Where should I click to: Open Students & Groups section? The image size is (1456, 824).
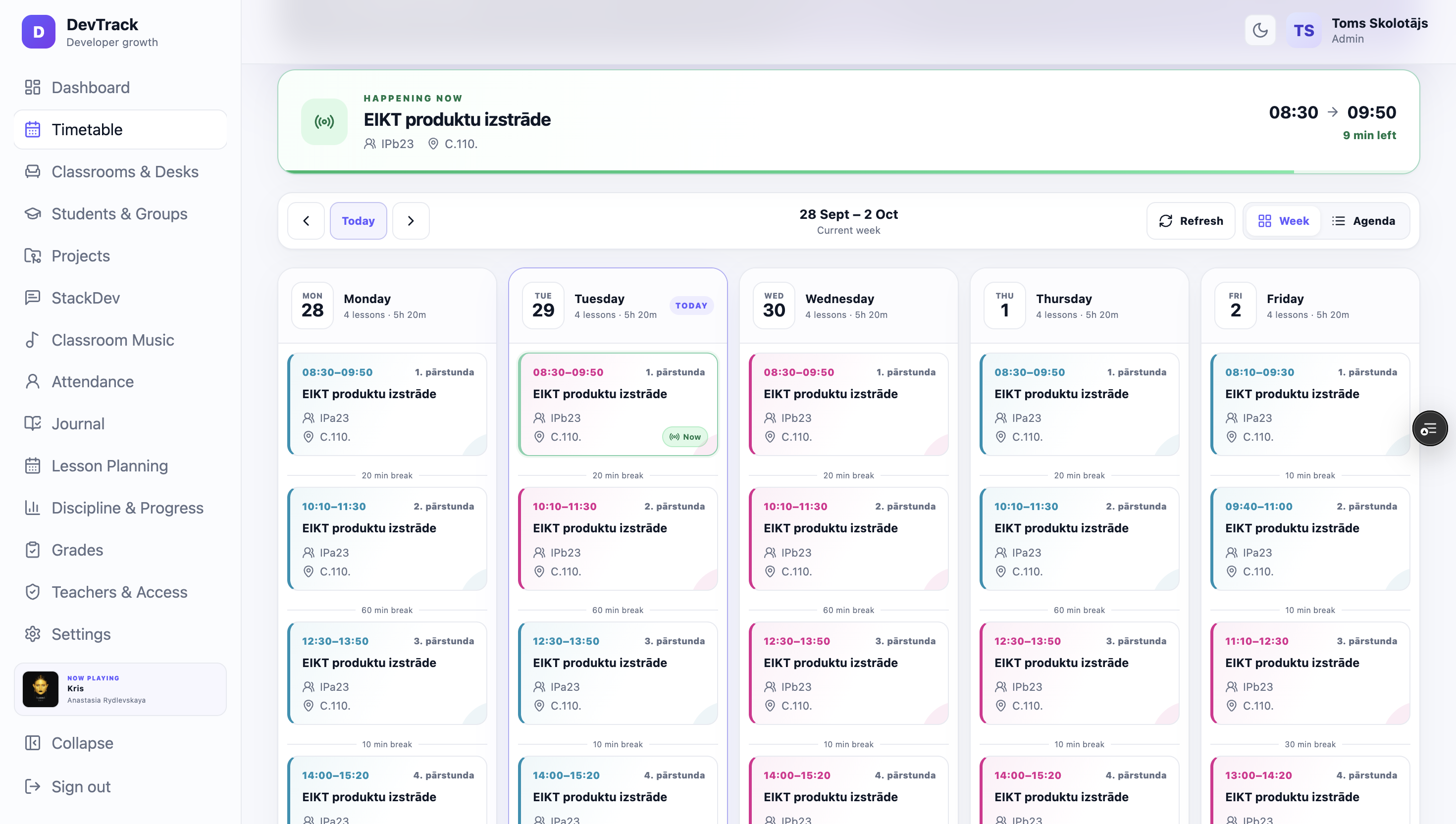tap(120, 213)
